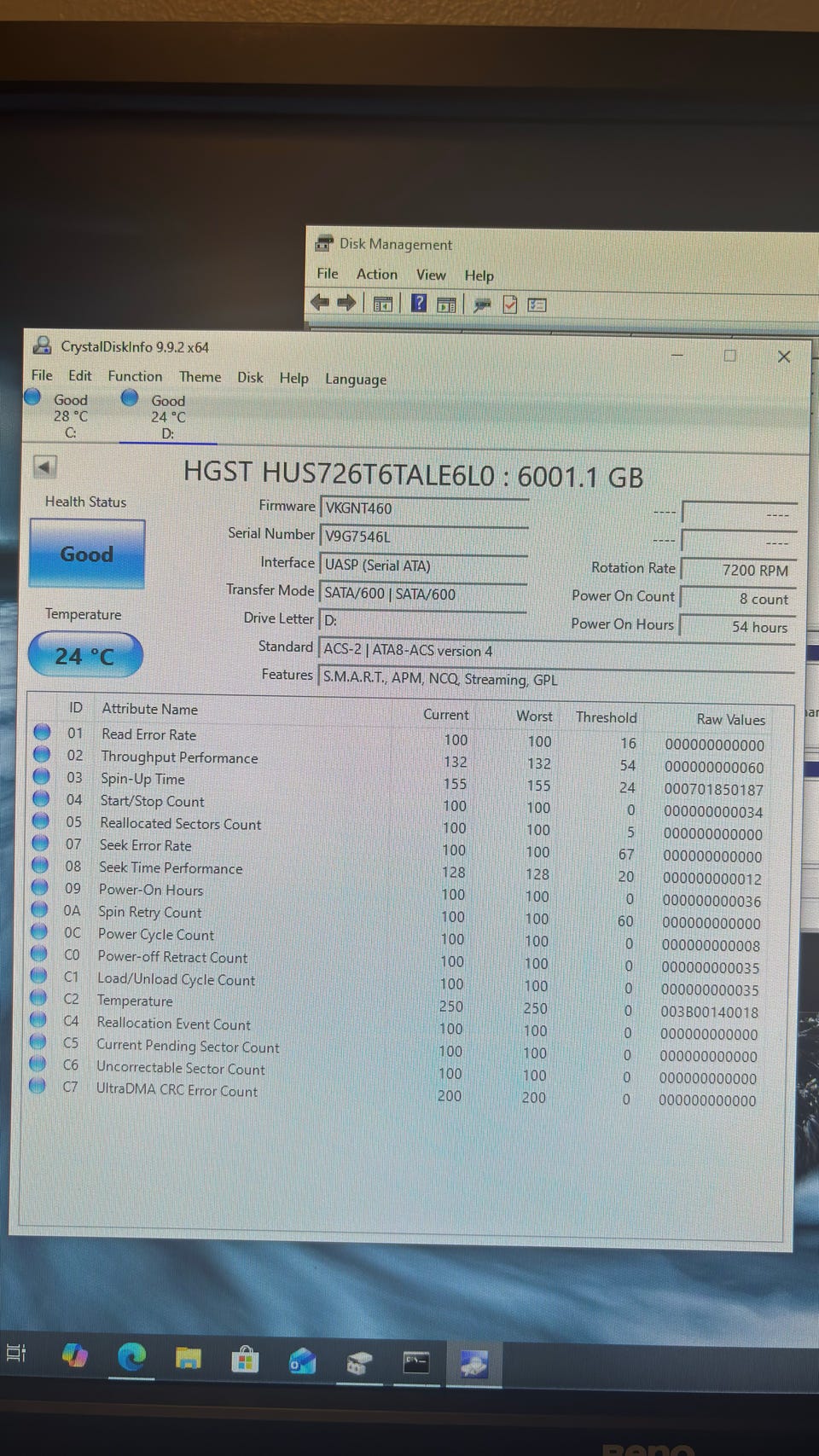Screen dimensions: 819x1456
Task: Click the Threshold column header
Action: pos(606,717)
